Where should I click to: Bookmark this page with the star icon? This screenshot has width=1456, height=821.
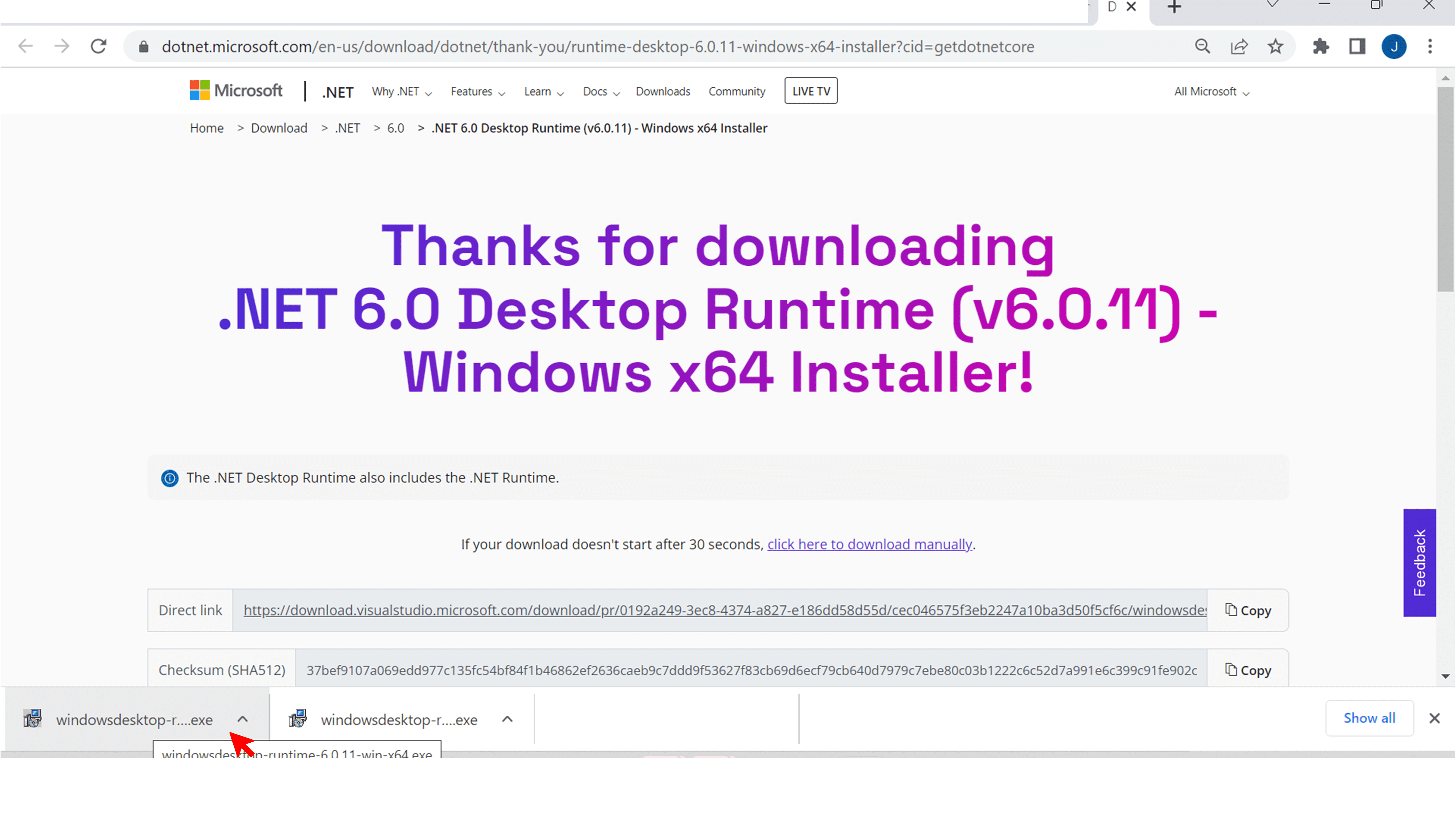(x=1275, y=46)
